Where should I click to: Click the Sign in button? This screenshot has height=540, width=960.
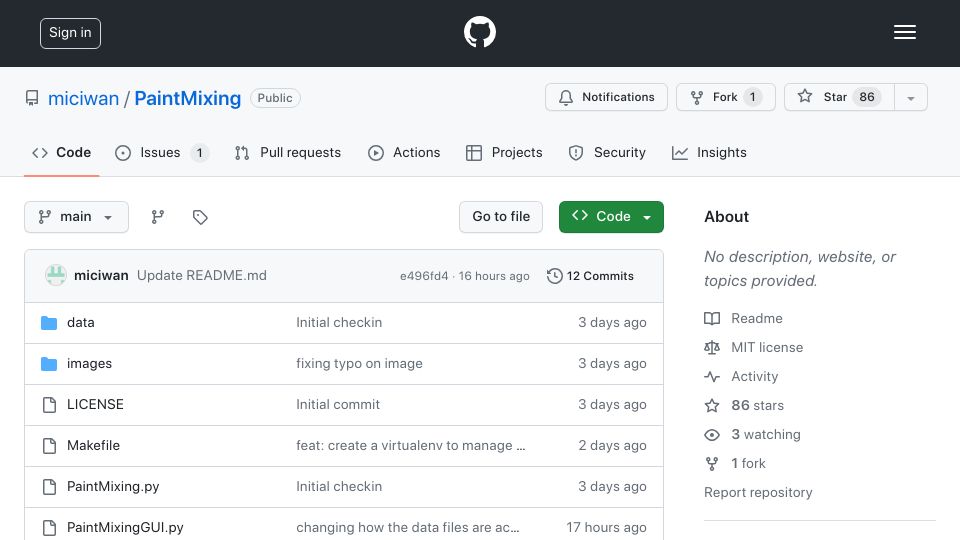pyautogui.click(x=70, y=33)
